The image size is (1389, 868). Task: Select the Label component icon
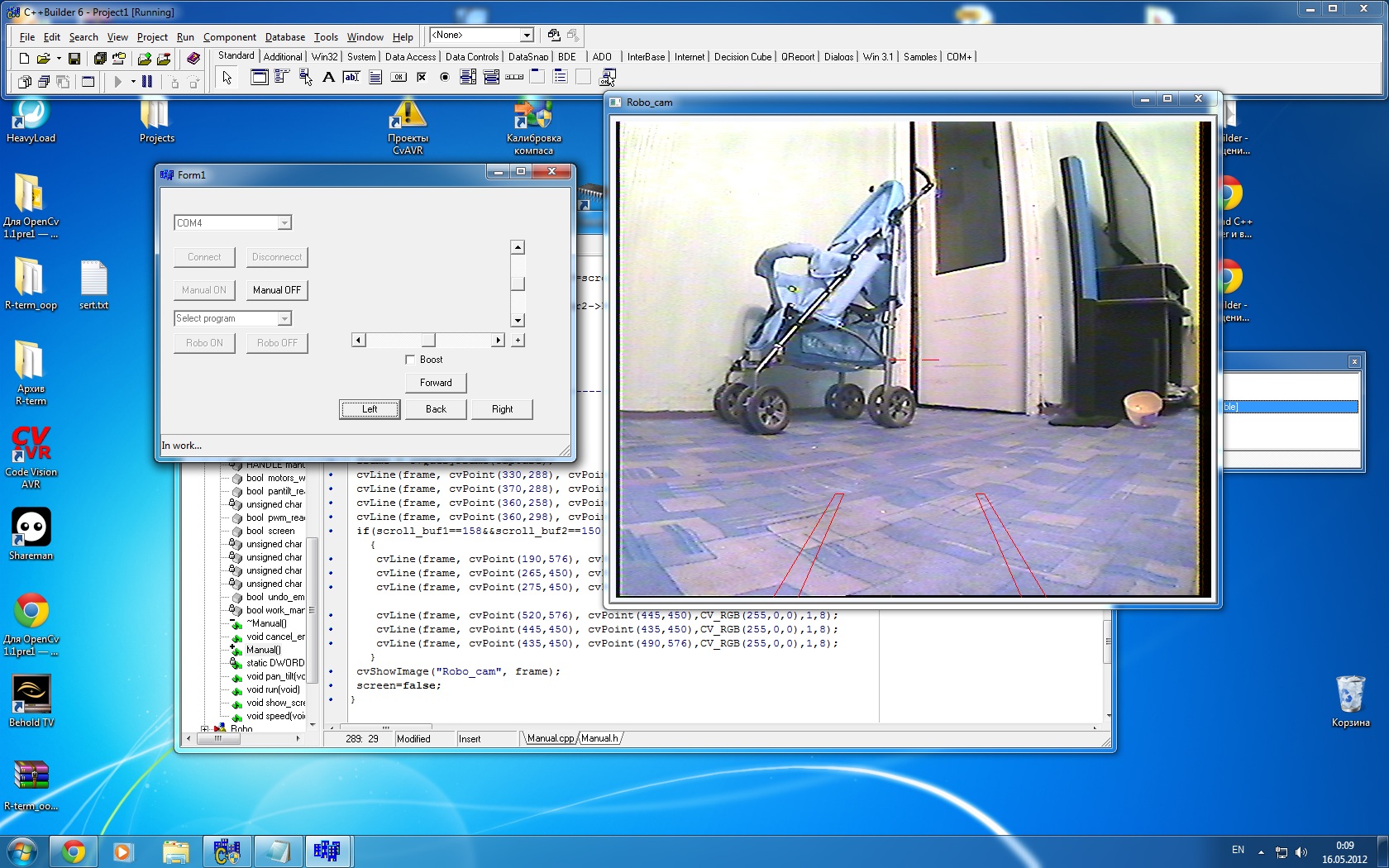pos(328,78)
